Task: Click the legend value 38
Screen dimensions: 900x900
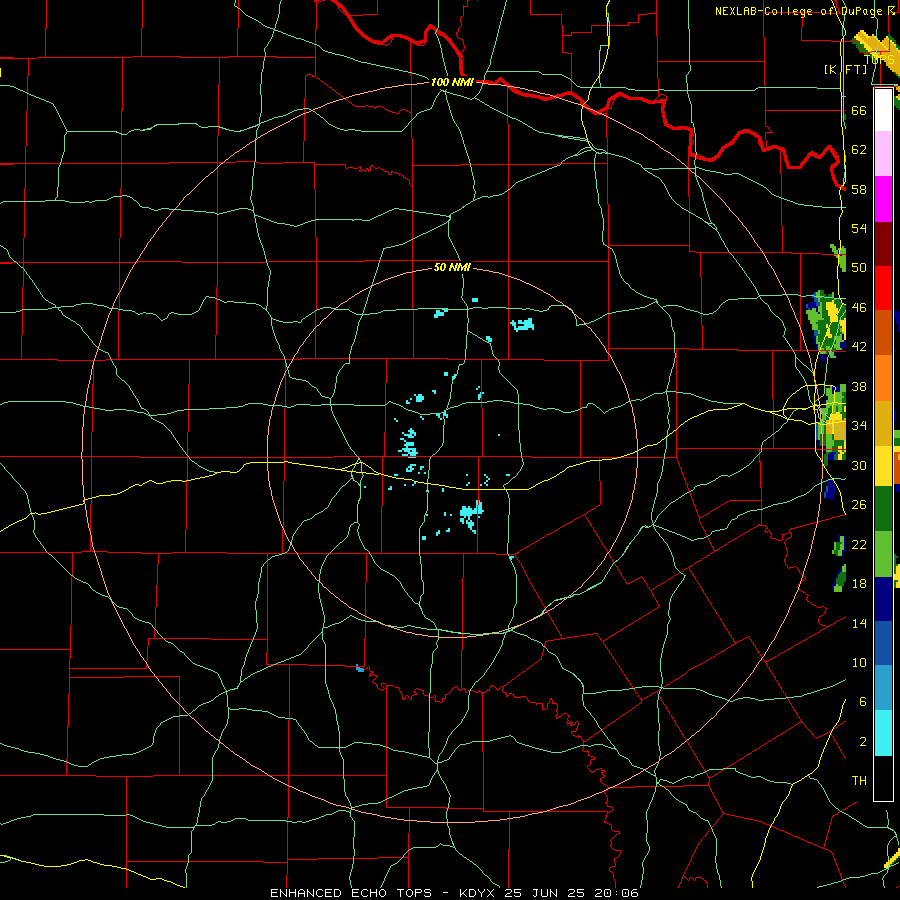Action: [859, 387]
